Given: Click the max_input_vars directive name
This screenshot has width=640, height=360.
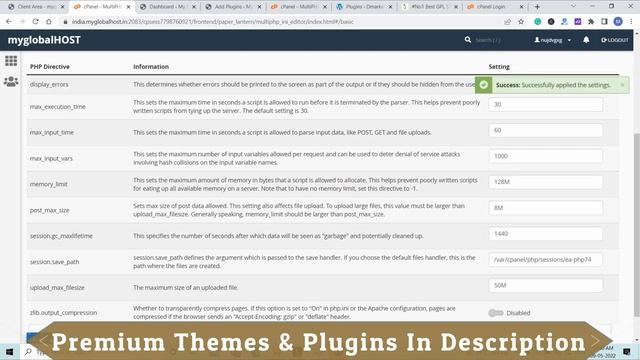Looking at the screenshot, I should tap(51, 158).
